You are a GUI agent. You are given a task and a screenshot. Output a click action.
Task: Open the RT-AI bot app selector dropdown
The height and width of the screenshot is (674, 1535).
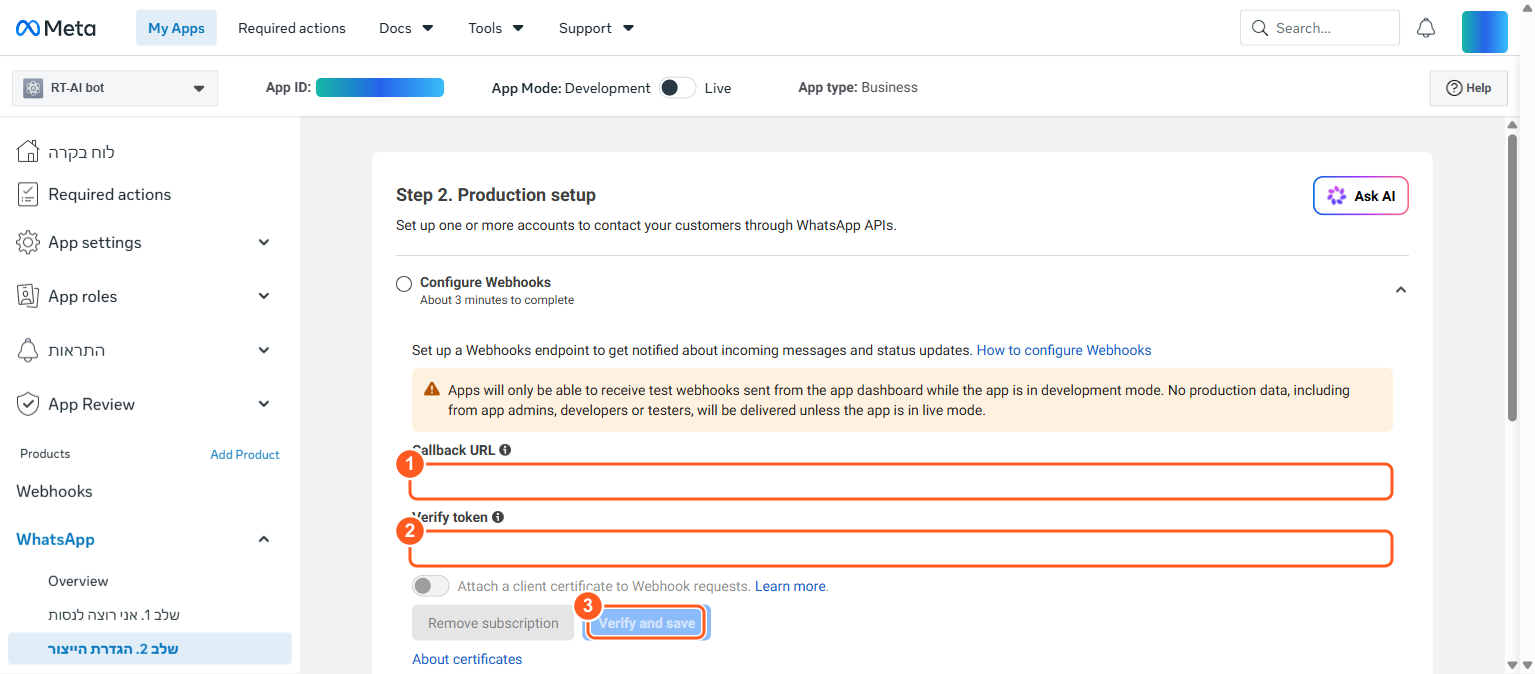(x=115, y=88)
